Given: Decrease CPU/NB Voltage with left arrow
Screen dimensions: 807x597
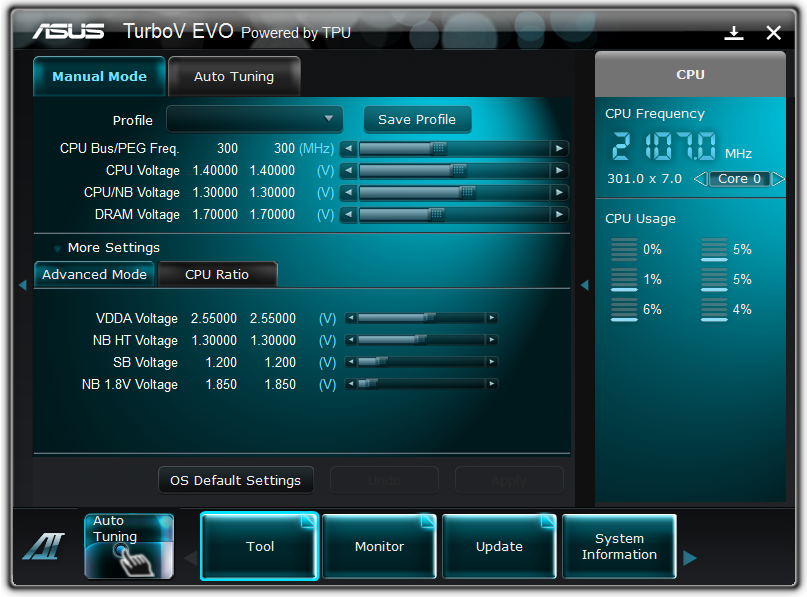Looking at the screenshot, I should pyautogui.click(x=348, y=192).
